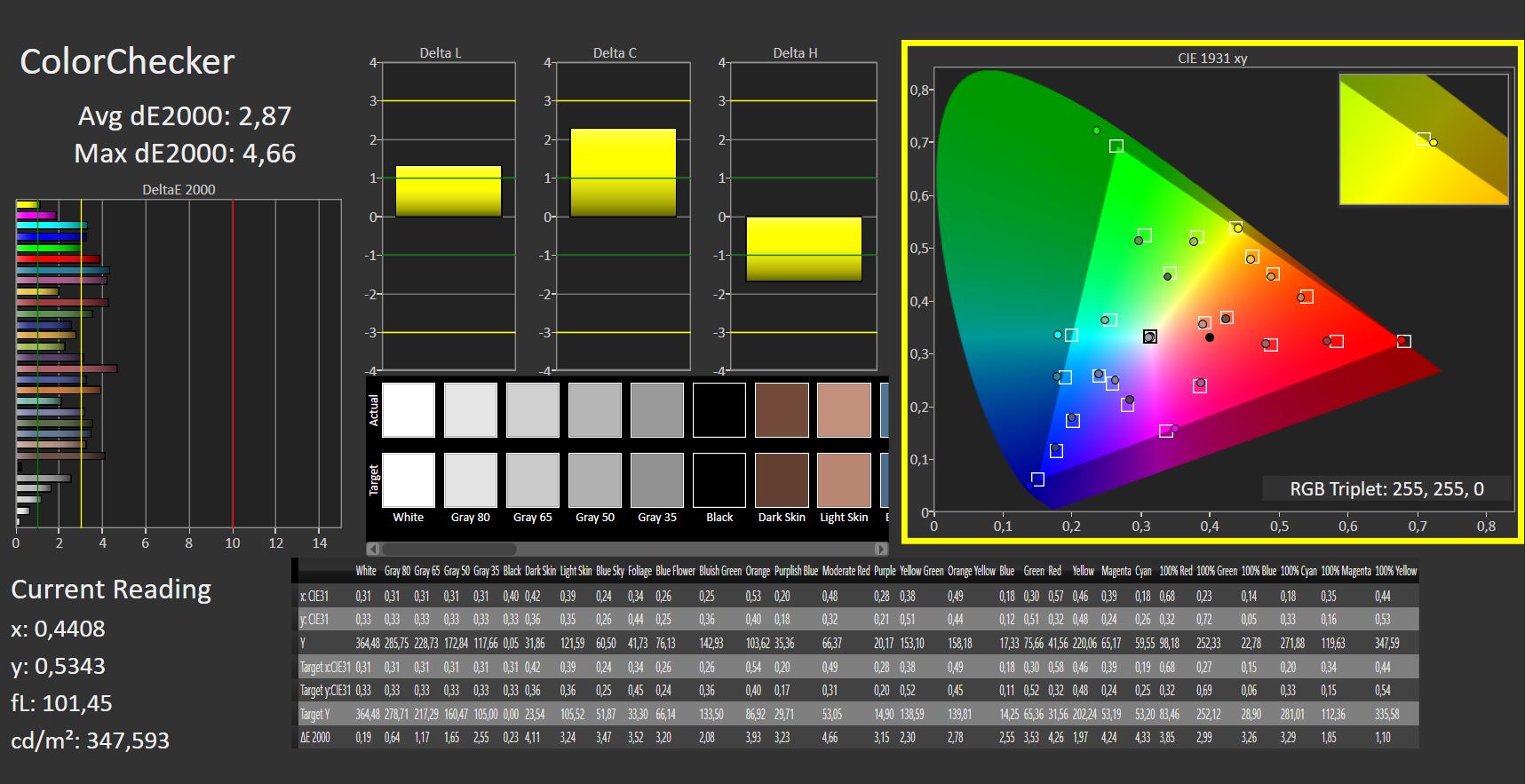Click the swatch strip scroll-right arrow
This screenshot has height=784, width=1525.
point(881,549)
